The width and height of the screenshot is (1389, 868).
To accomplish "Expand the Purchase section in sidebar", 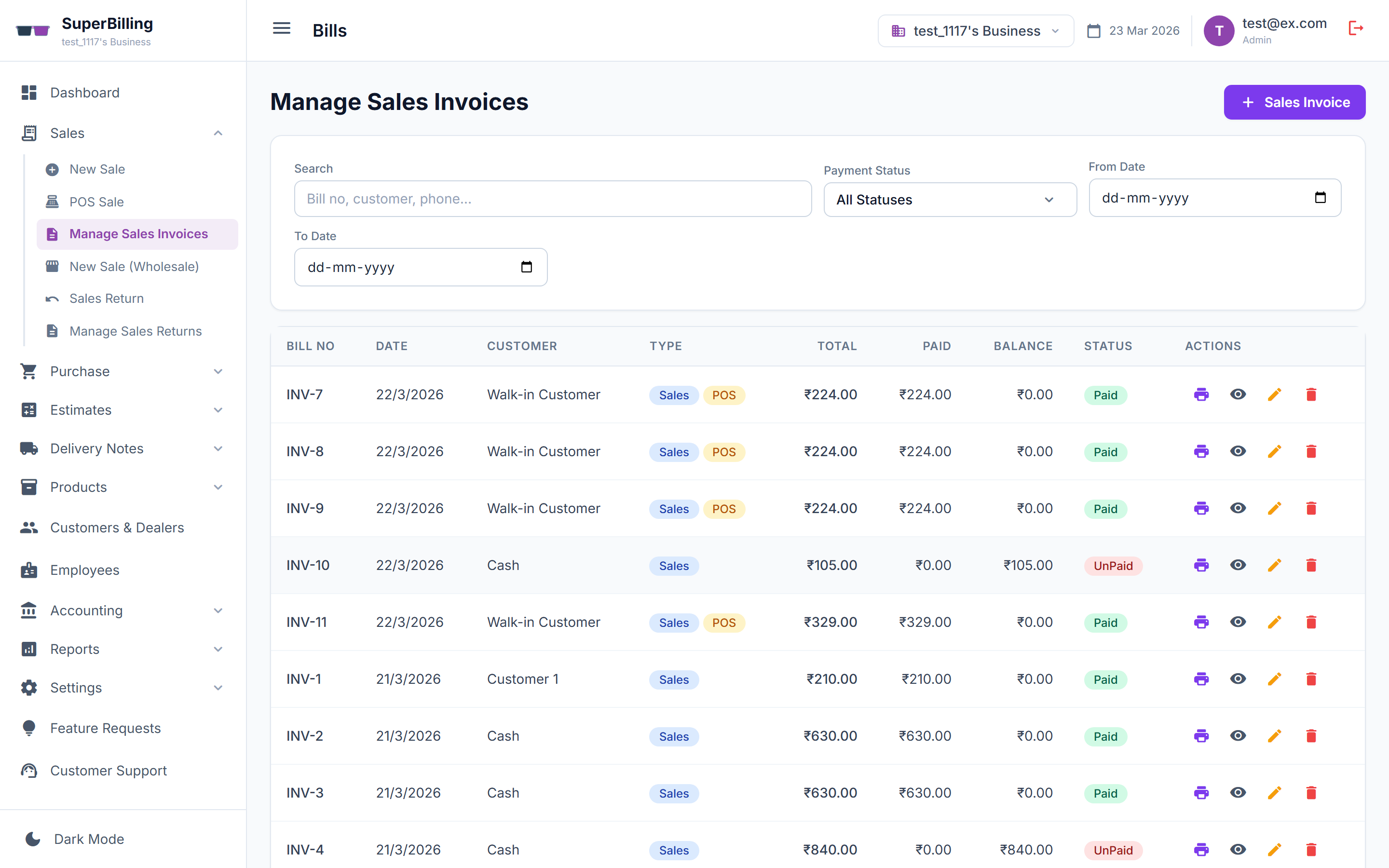I will pyautogui.click(x=79, y=371).
